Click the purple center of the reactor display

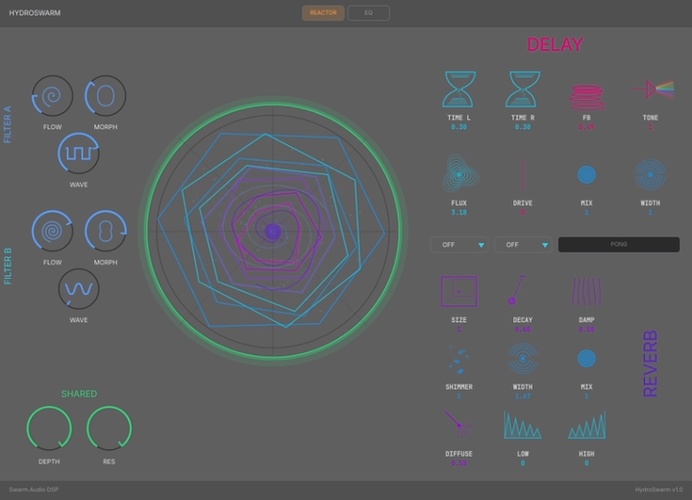tap(273, 232)
